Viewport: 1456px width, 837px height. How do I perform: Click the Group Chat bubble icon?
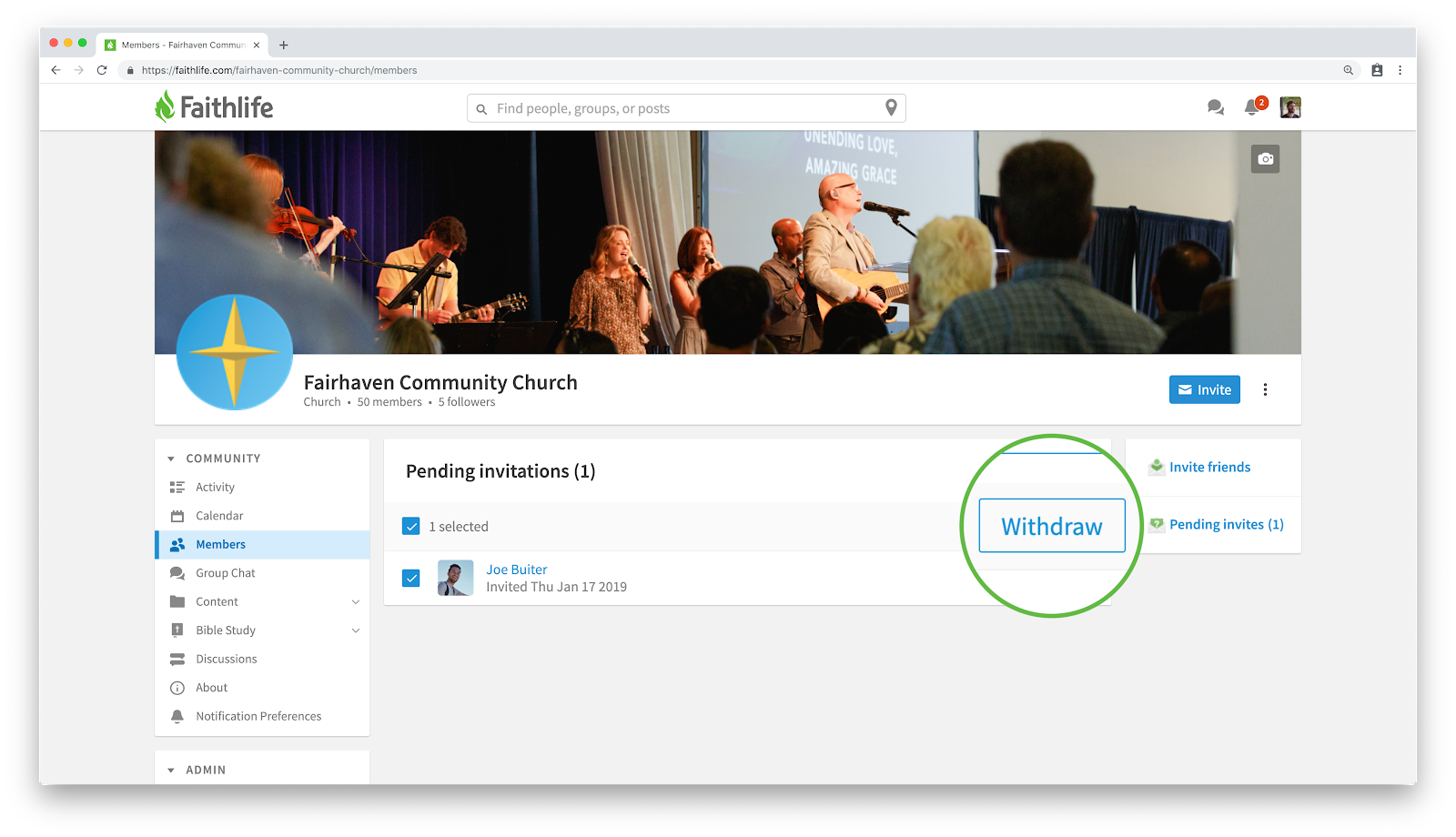[177, 573]
